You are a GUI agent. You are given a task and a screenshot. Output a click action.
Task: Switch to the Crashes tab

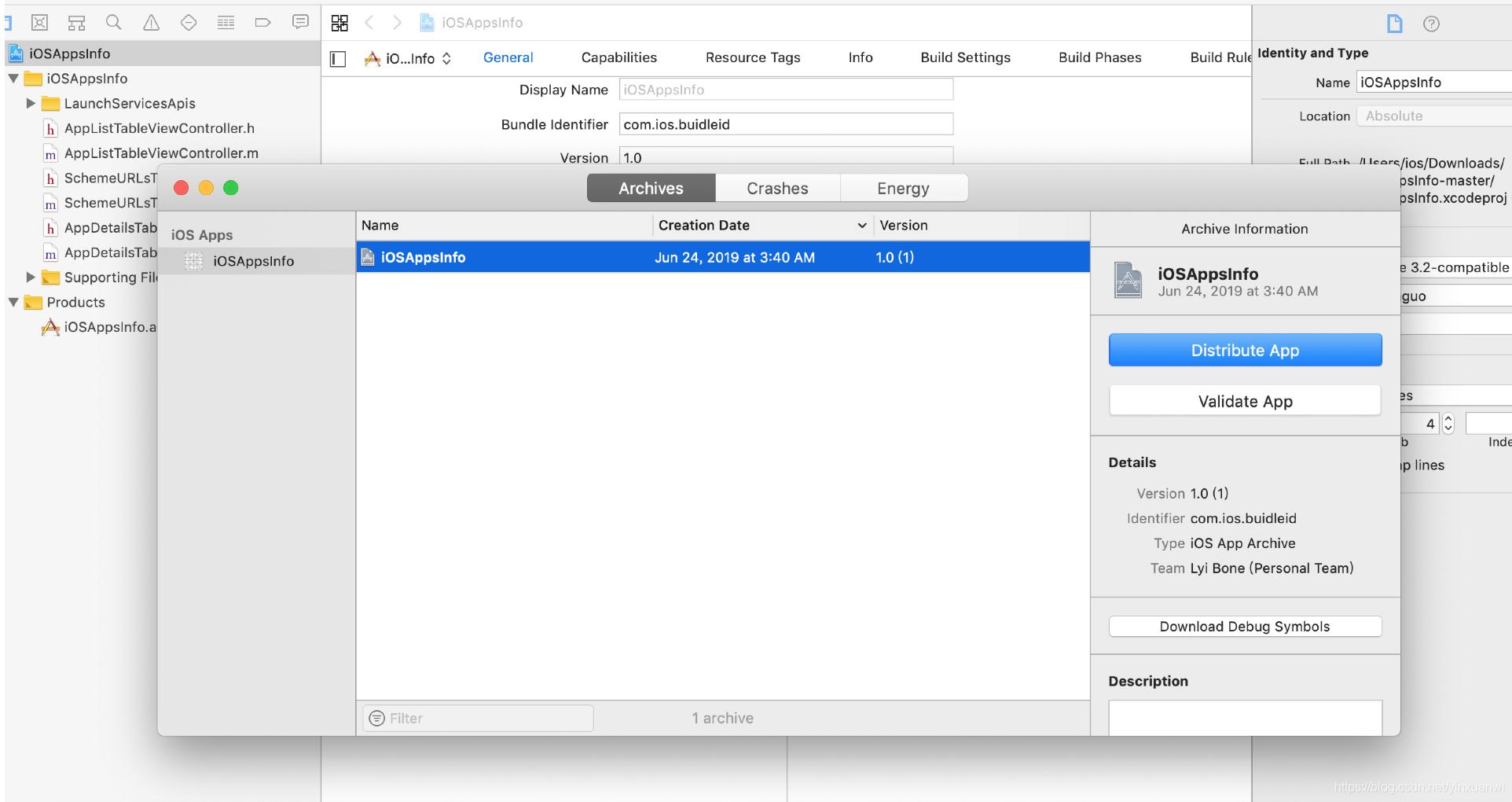coord(778,189)
